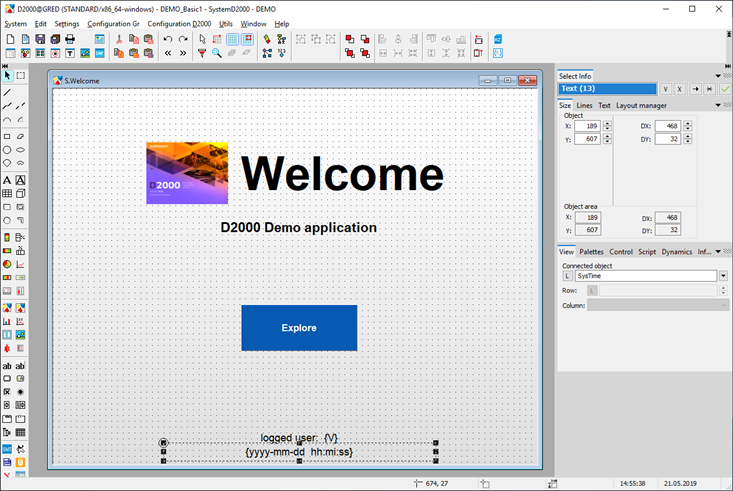
Task: Click the blue Explore button
Action: [x=299, y=328]
